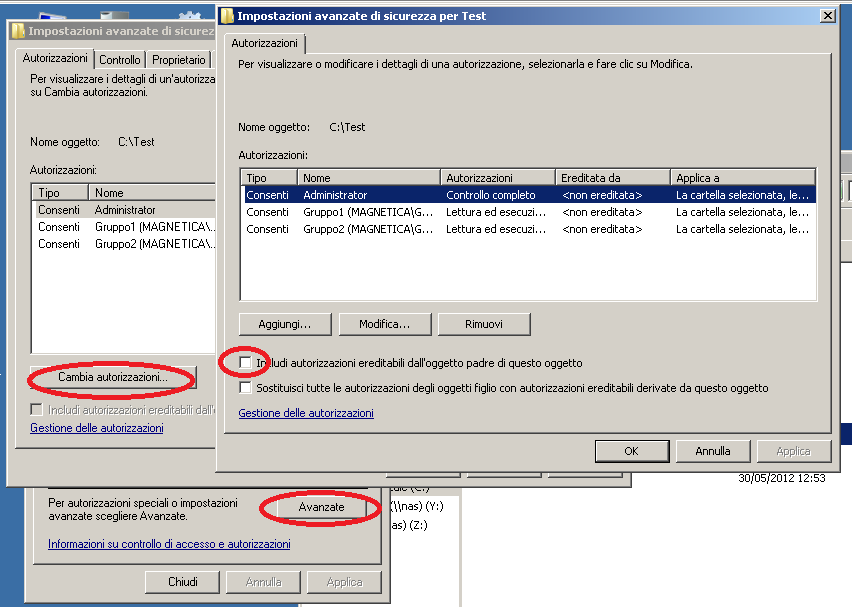Open Gestione delle autorizzazioni link in front dialog
852x614 pixels.
tap(306, 413)
